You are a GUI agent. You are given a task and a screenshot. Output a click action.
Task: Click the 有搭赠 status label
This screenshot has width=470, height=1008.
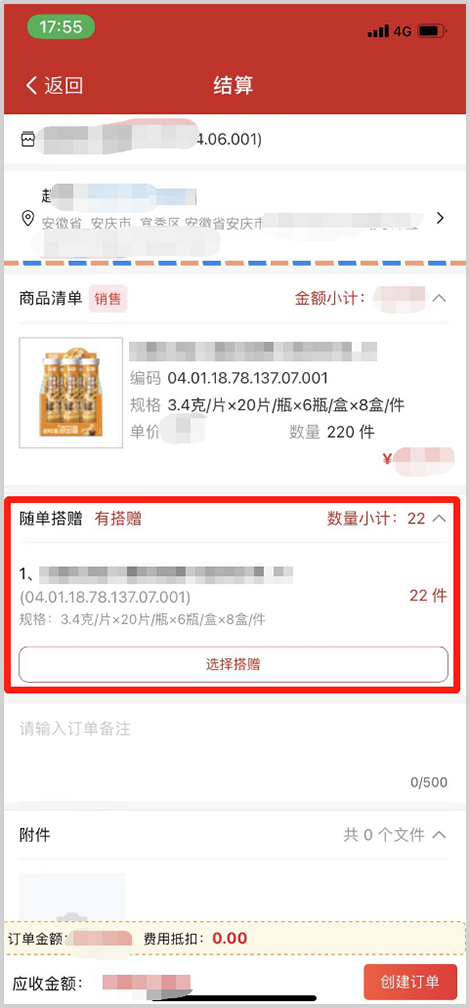[118, 519]
